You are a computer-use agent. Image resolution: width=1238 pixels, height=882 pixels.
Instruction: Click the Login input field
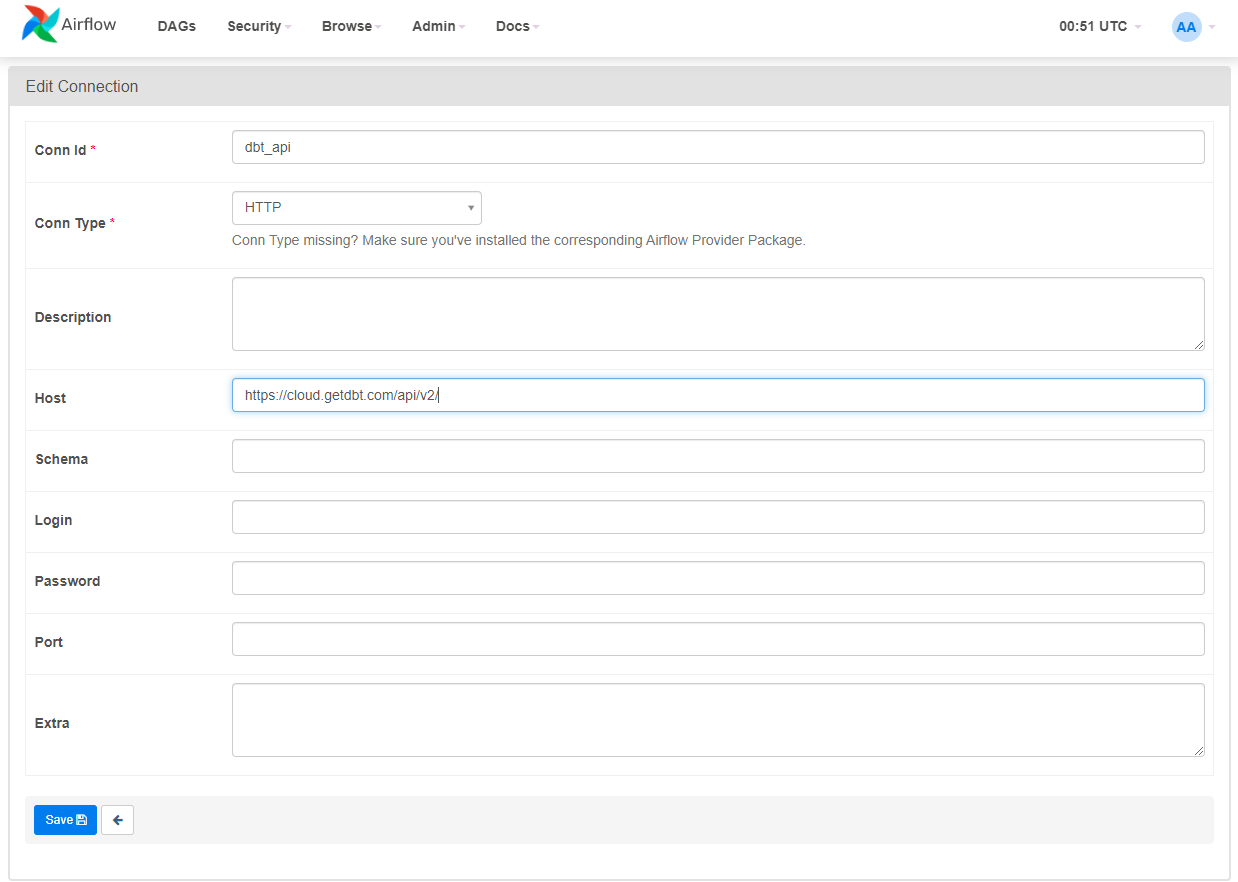717,517
